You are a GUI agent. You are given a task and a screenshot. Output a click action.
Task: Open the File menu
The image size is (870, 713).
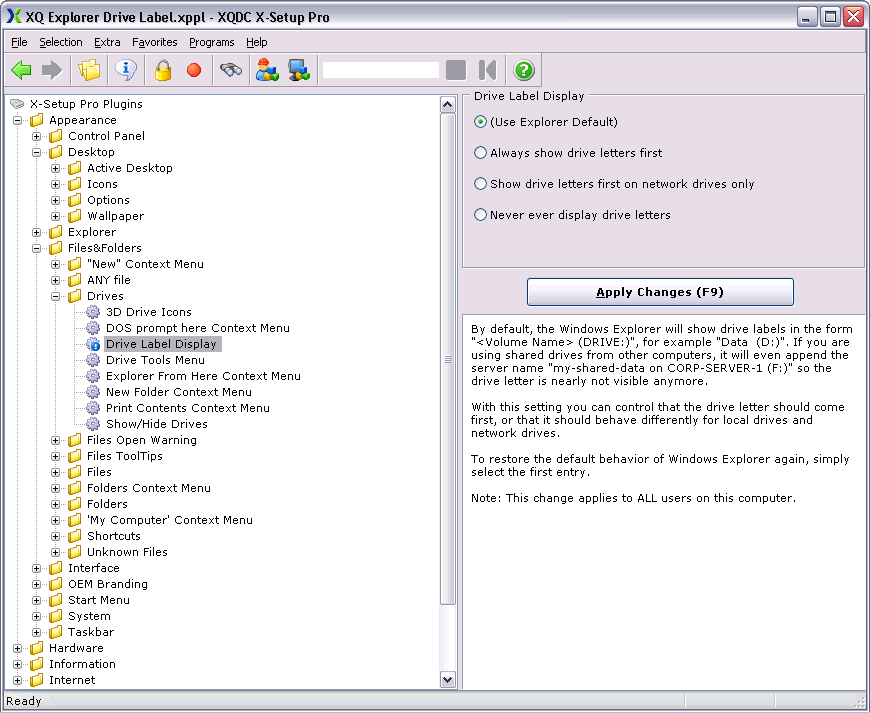19,42
